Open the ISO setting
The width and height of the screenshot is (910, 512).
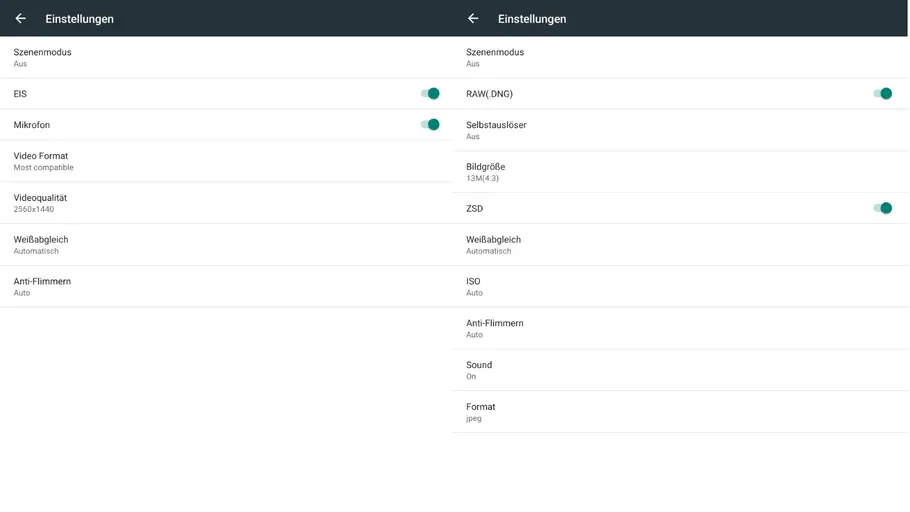click(x=680, y=286)
